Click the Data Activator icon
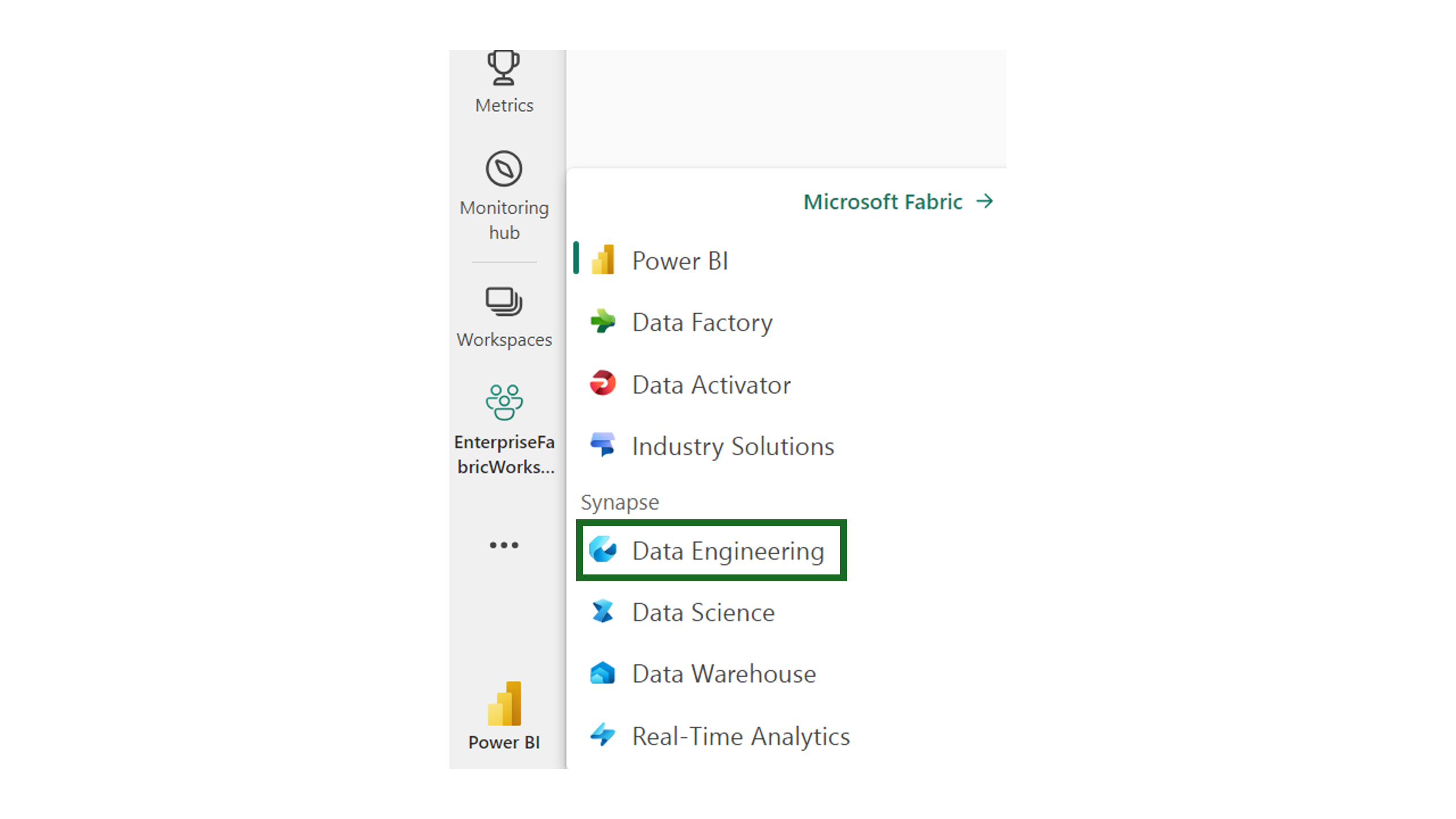1456x819 pixels. point(605,383)
